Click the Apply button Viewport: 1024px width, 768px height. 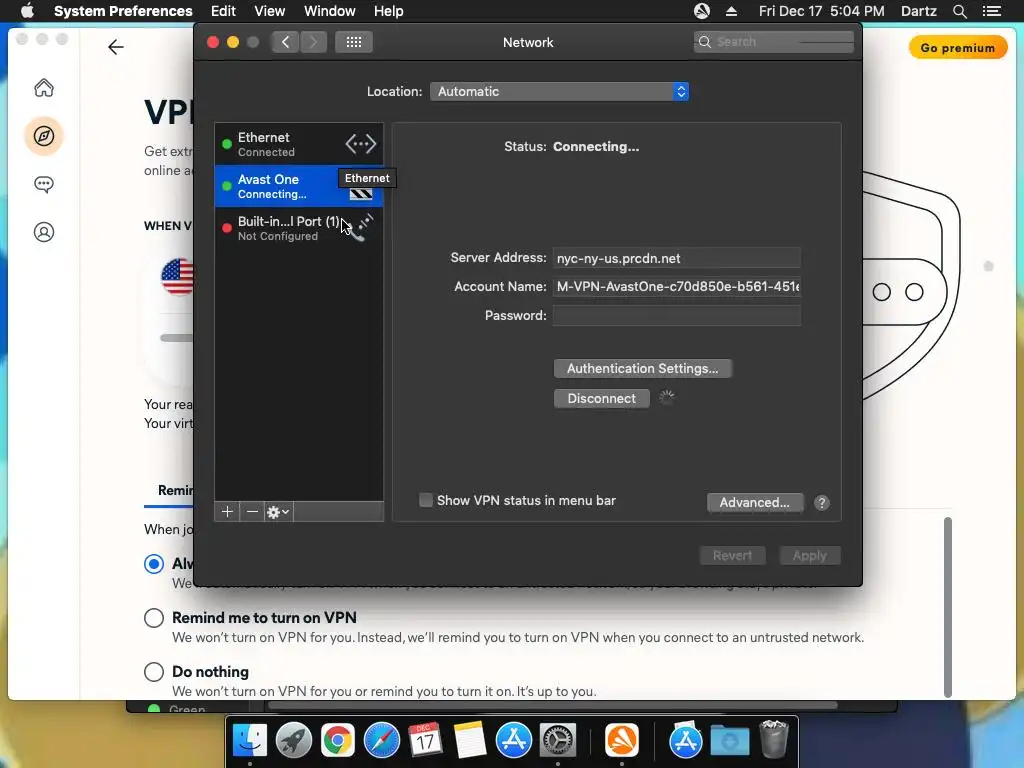(810, 556)
